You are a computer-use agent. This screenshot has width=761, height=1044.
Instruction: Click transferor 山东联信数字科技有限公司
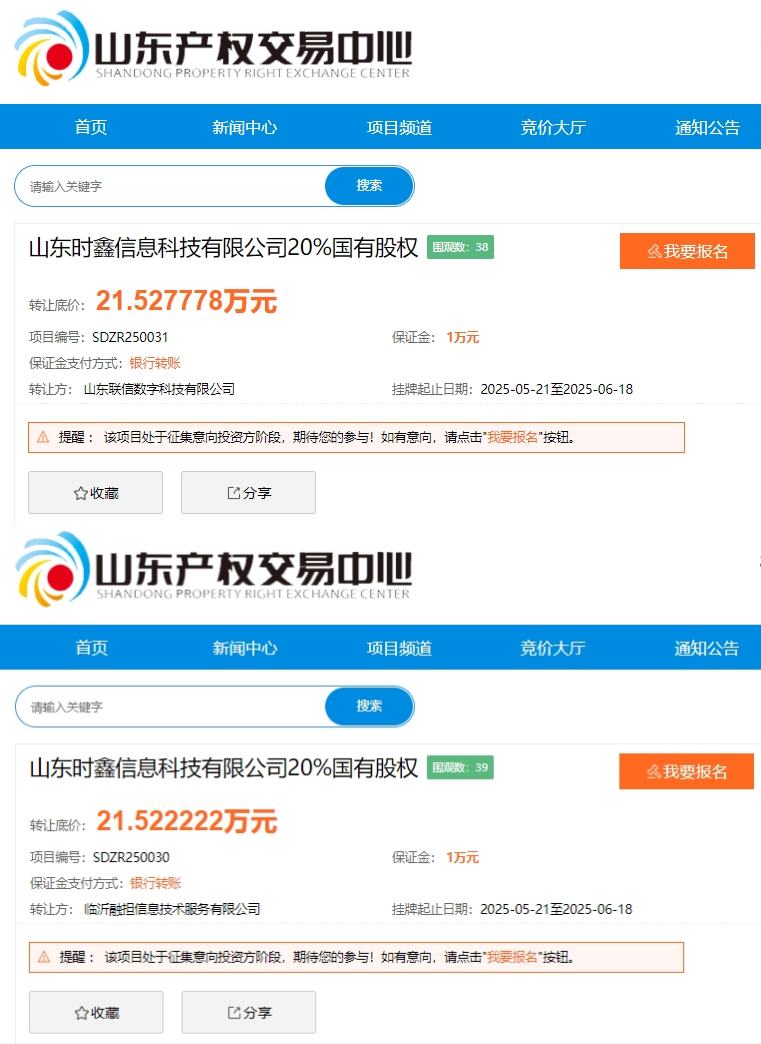pos(159,390)
